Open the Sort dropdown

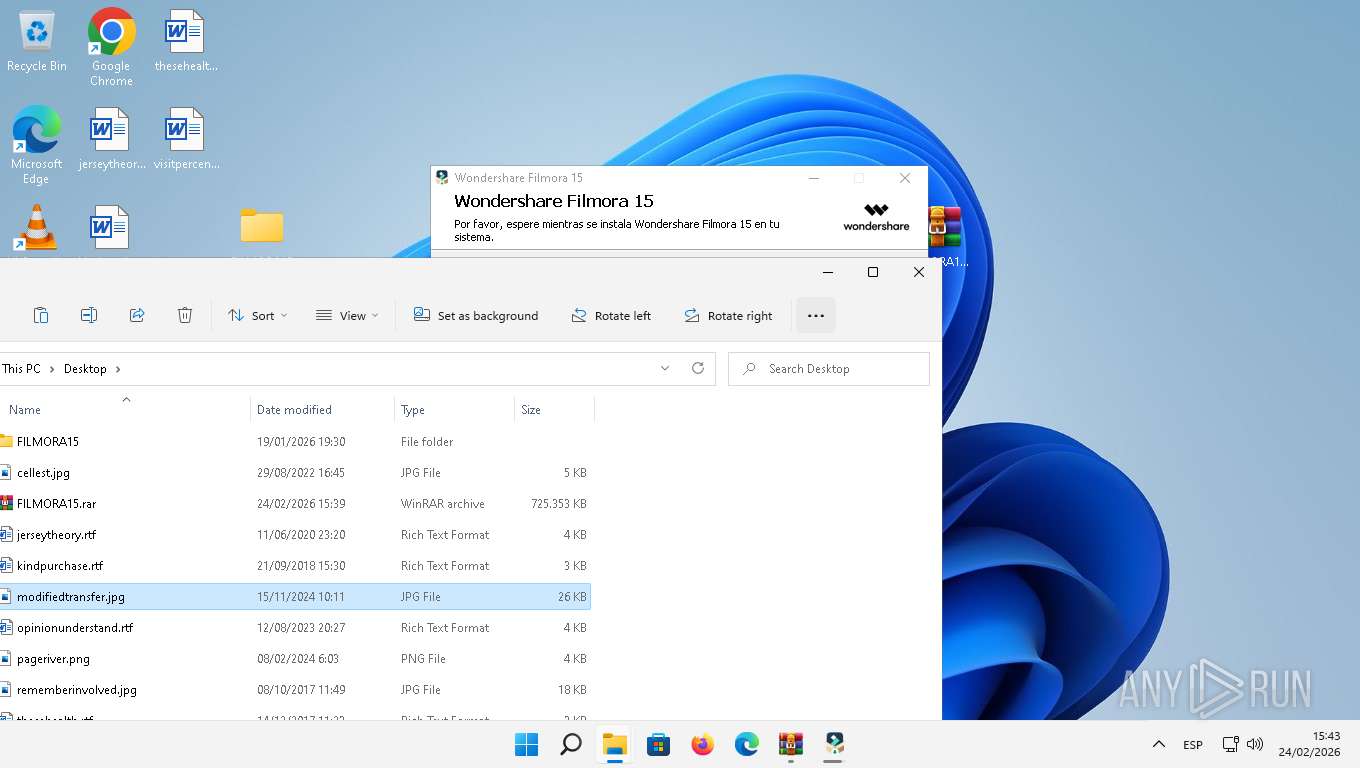click(x=257, y=315)
